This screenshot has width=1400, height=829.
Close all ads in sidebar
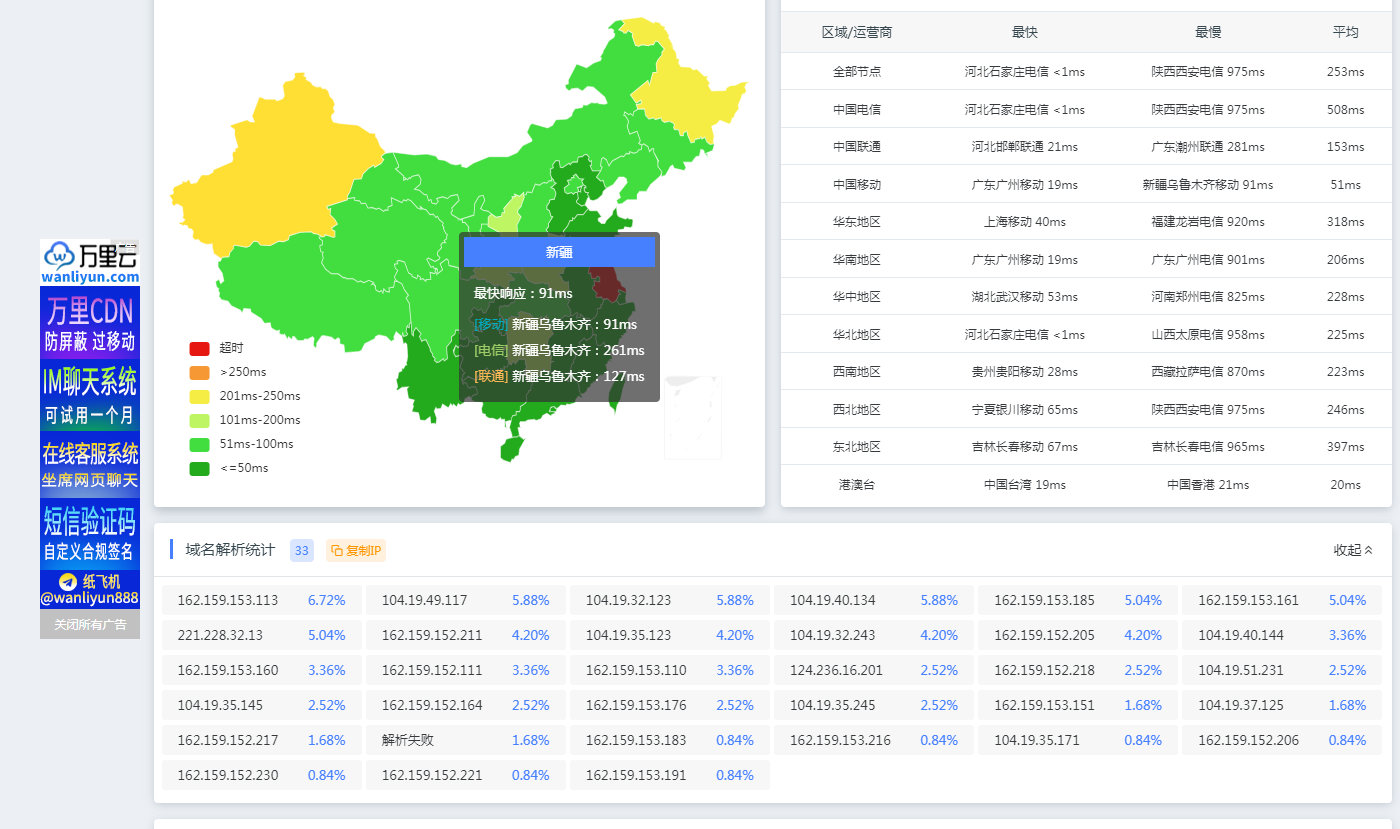pos(90,624)
